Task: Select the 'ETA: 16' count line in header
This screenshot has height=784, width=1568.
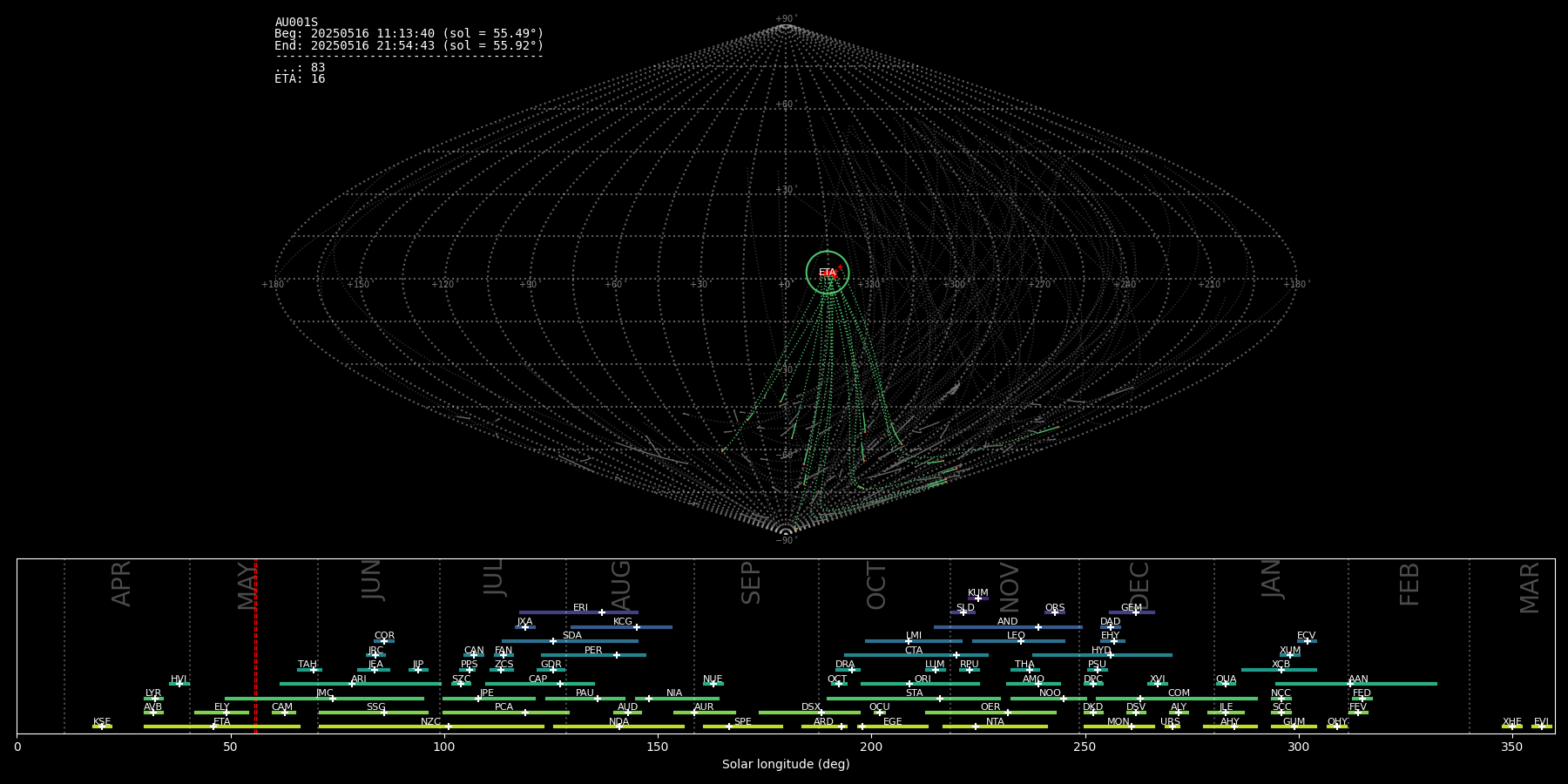Action: (300, 79)
